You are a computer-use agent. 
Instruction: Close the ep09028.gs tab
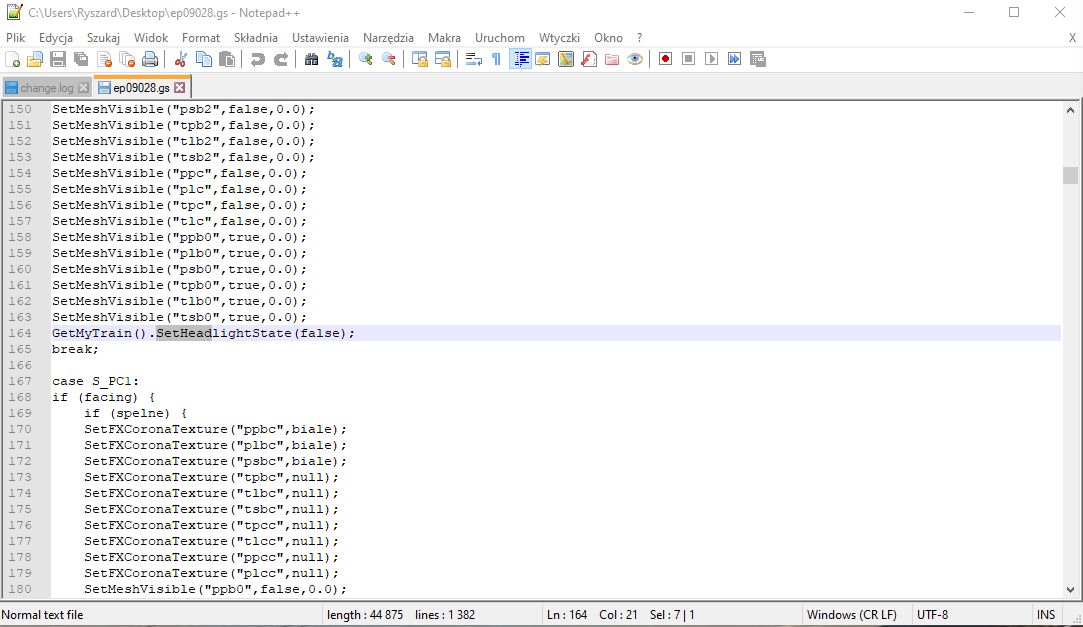(x=180, y=88)
